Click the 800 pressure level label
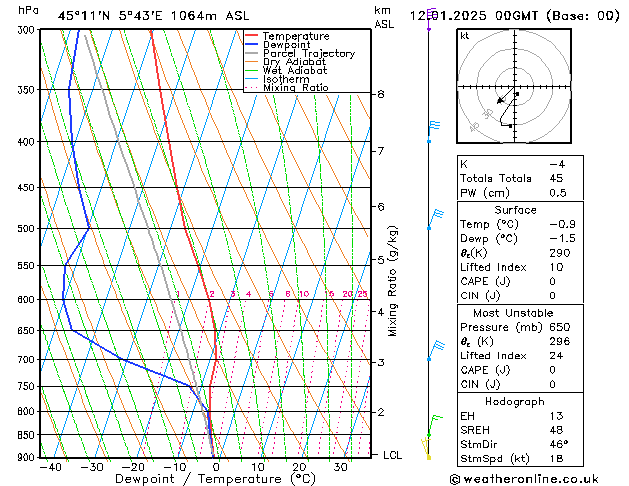Screen dimensions: 629x486 pyautogui.click(x=28, y=411)
